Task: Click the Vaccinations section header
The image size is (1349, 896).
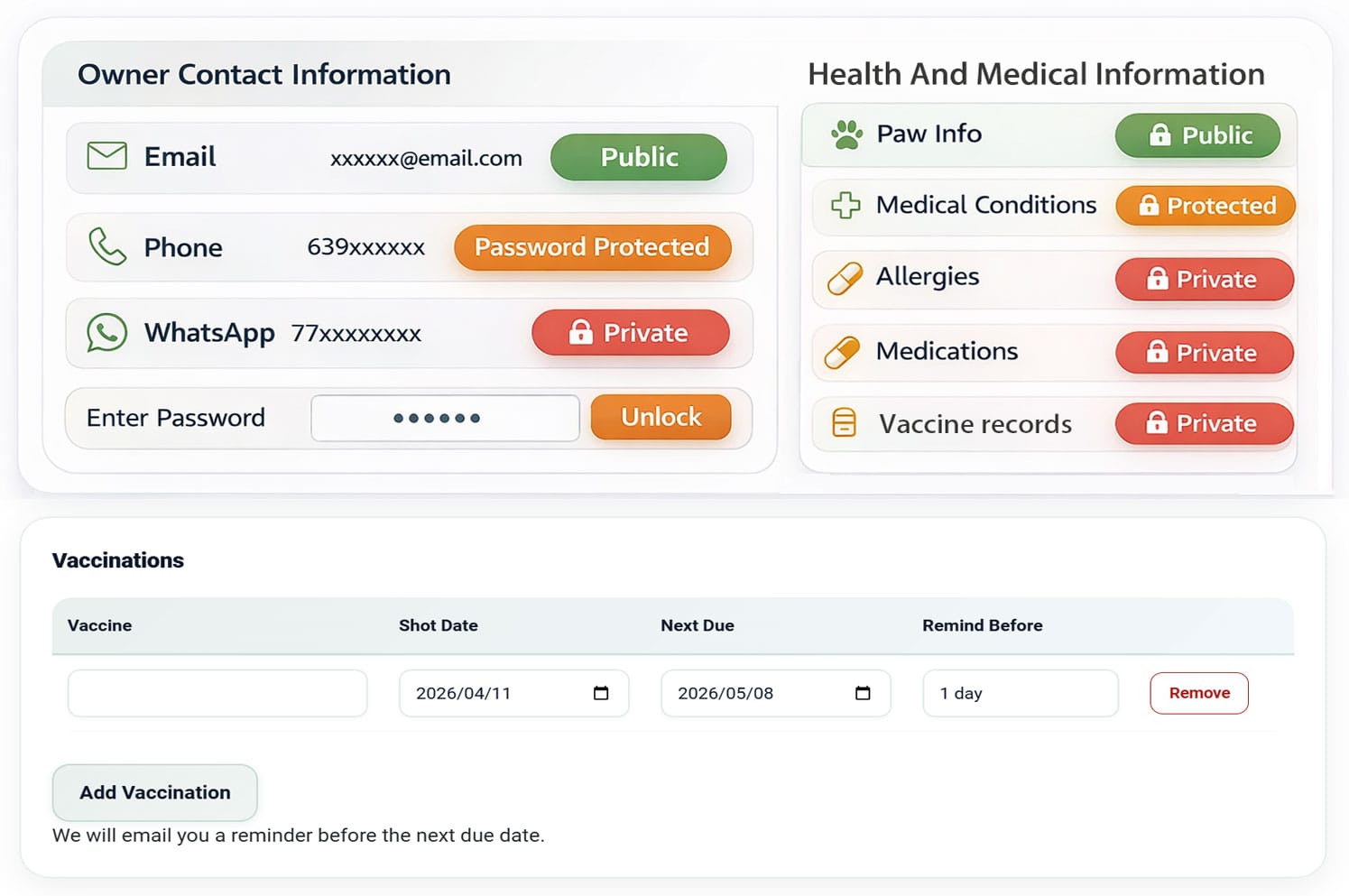Action: tap(117, 559)
